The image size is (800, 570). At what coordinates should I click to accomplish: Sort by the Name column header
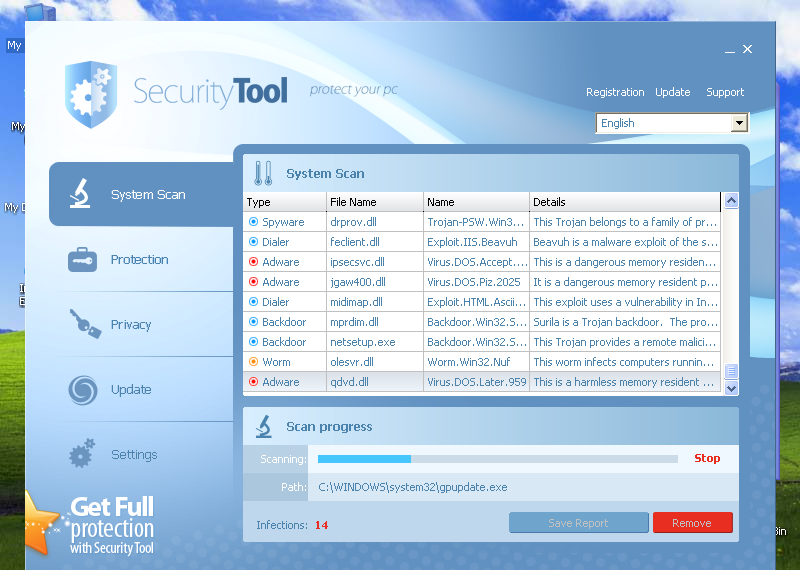[477, 202]
